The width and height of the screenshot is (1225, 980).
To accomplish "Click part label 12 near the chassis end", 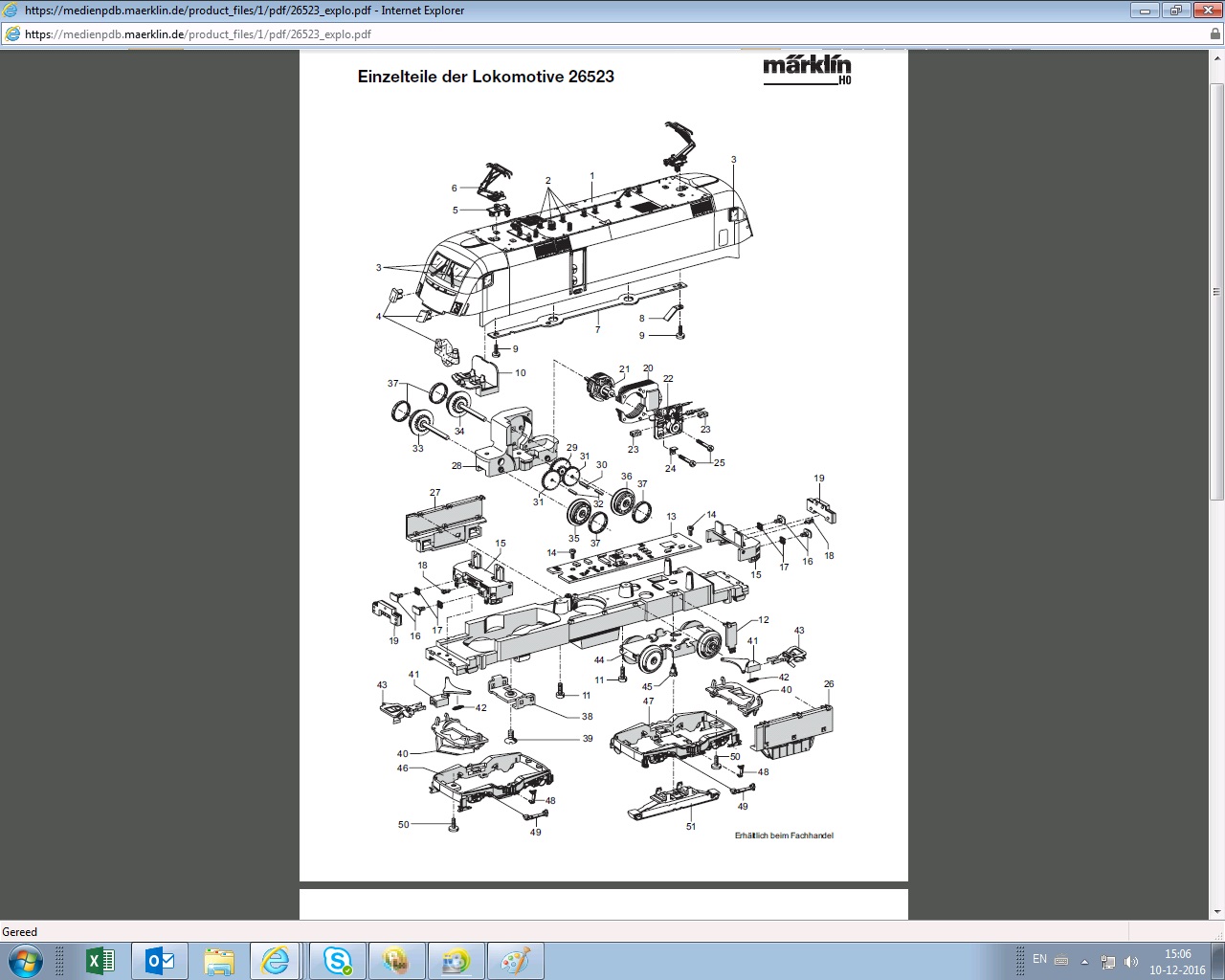I will 764,620.
